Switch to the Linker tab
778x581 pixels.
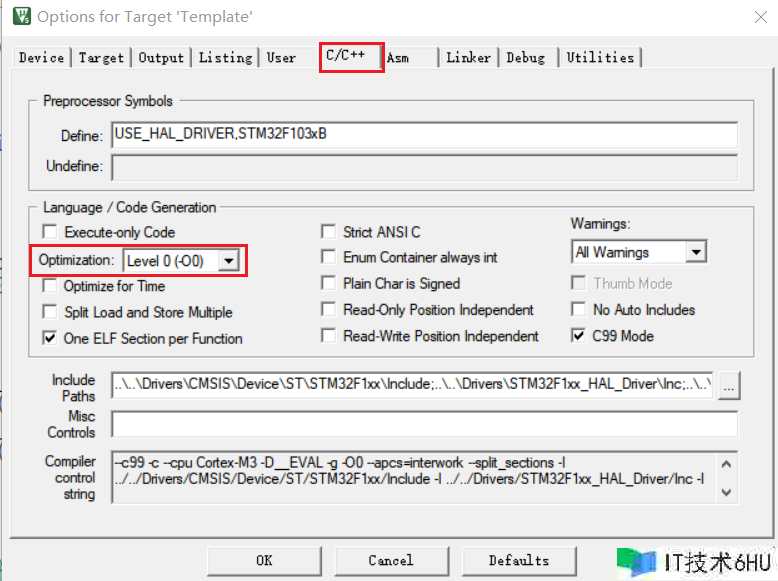(468, 58)
